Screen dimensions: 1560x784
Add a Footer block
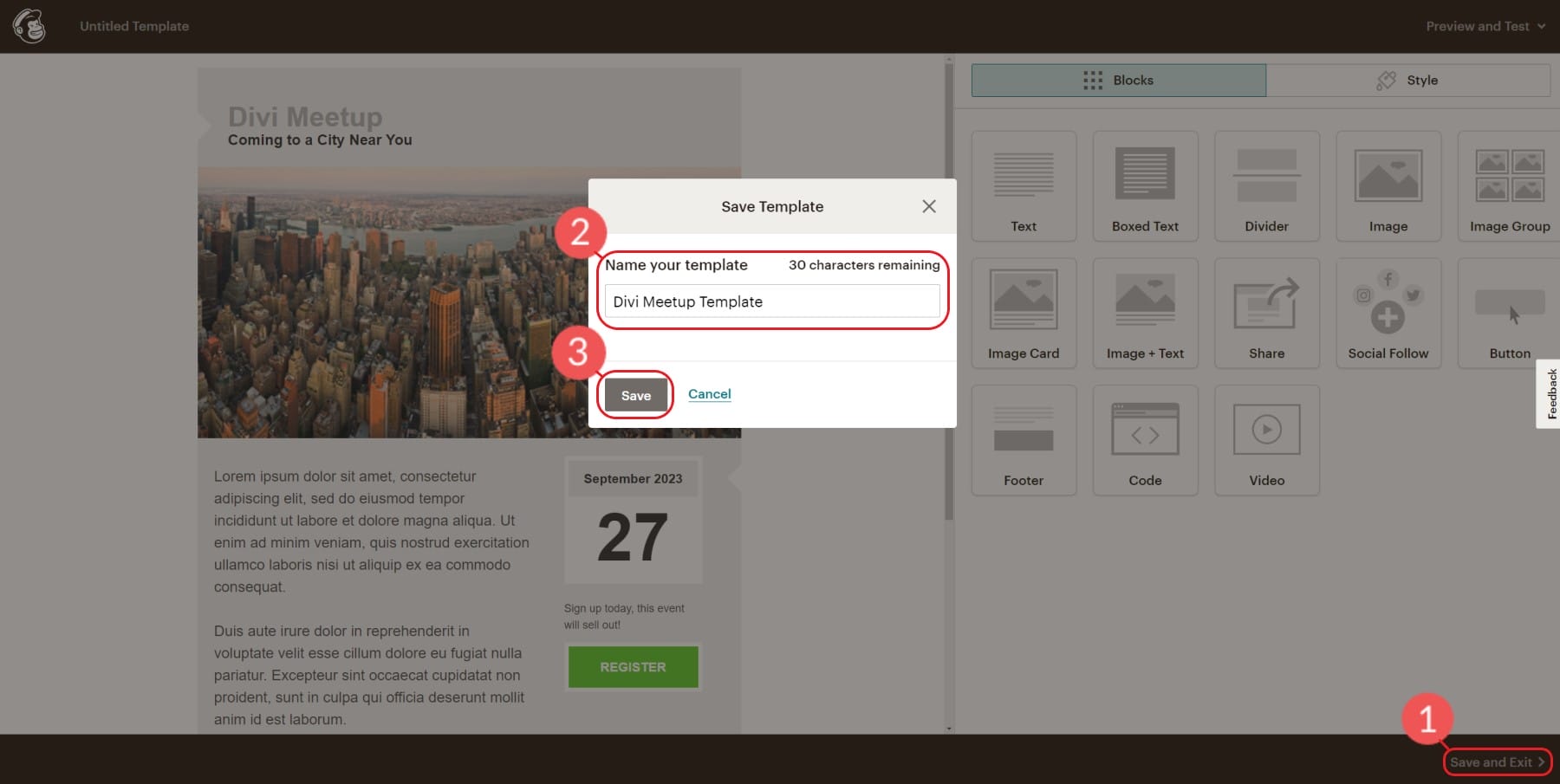click(1024, 439)
